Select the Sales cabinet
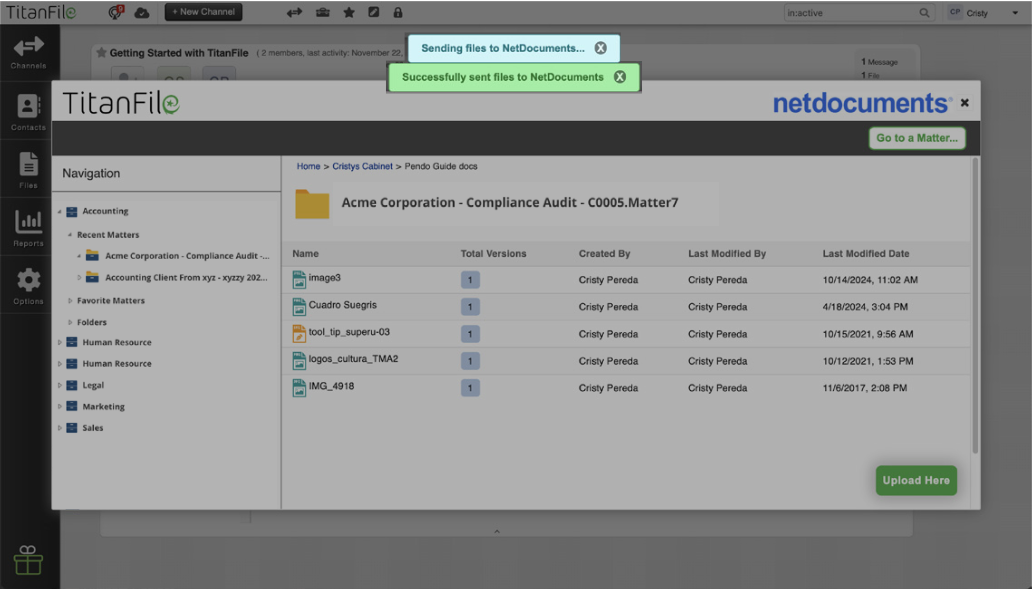 pyautogui.click(x=93, y=427)
